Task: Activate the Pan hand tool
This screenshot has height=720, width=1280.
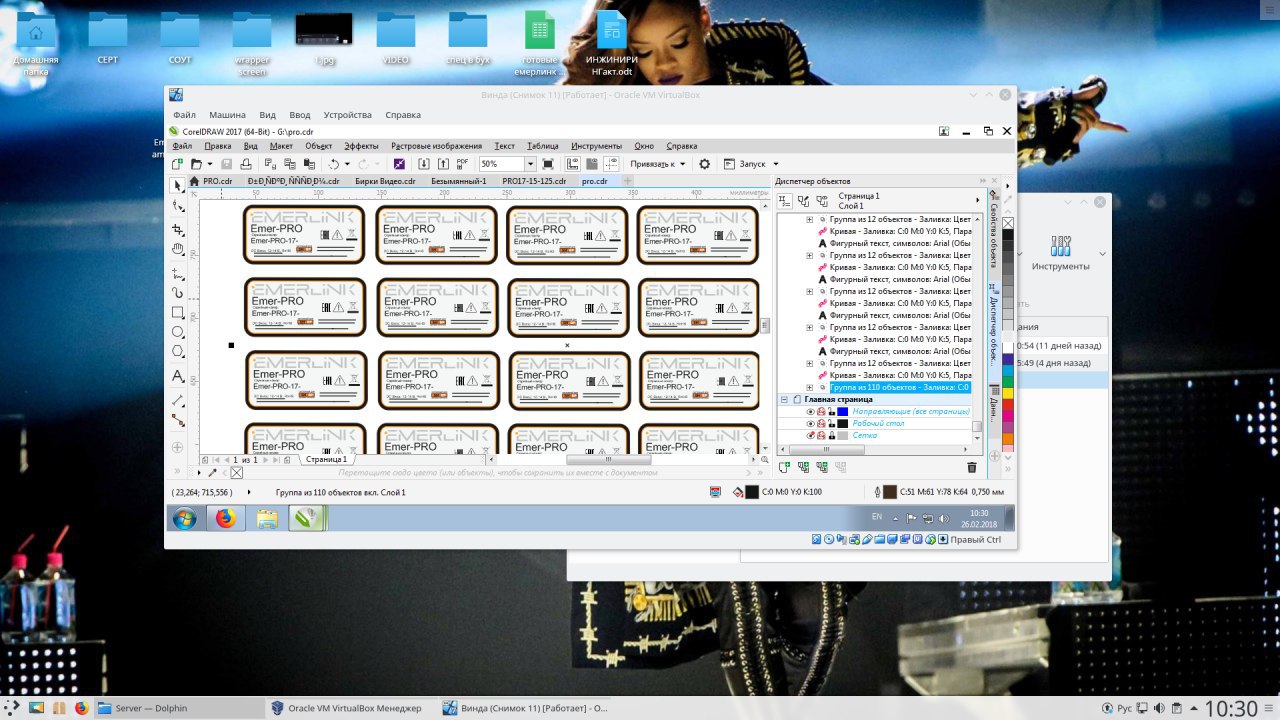Action: click(178, 249)
